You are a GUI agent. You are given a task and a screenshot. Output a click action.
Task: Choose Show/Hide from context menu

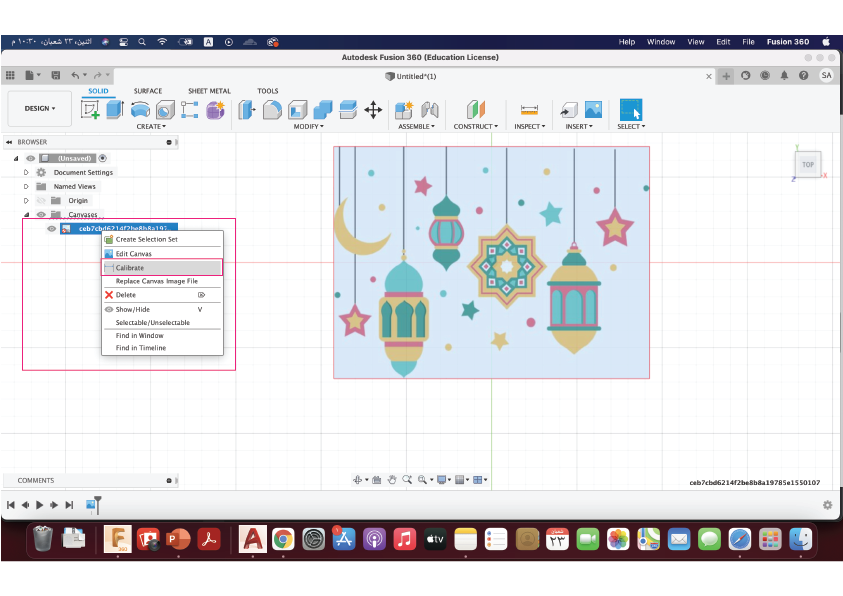(162, 309)
